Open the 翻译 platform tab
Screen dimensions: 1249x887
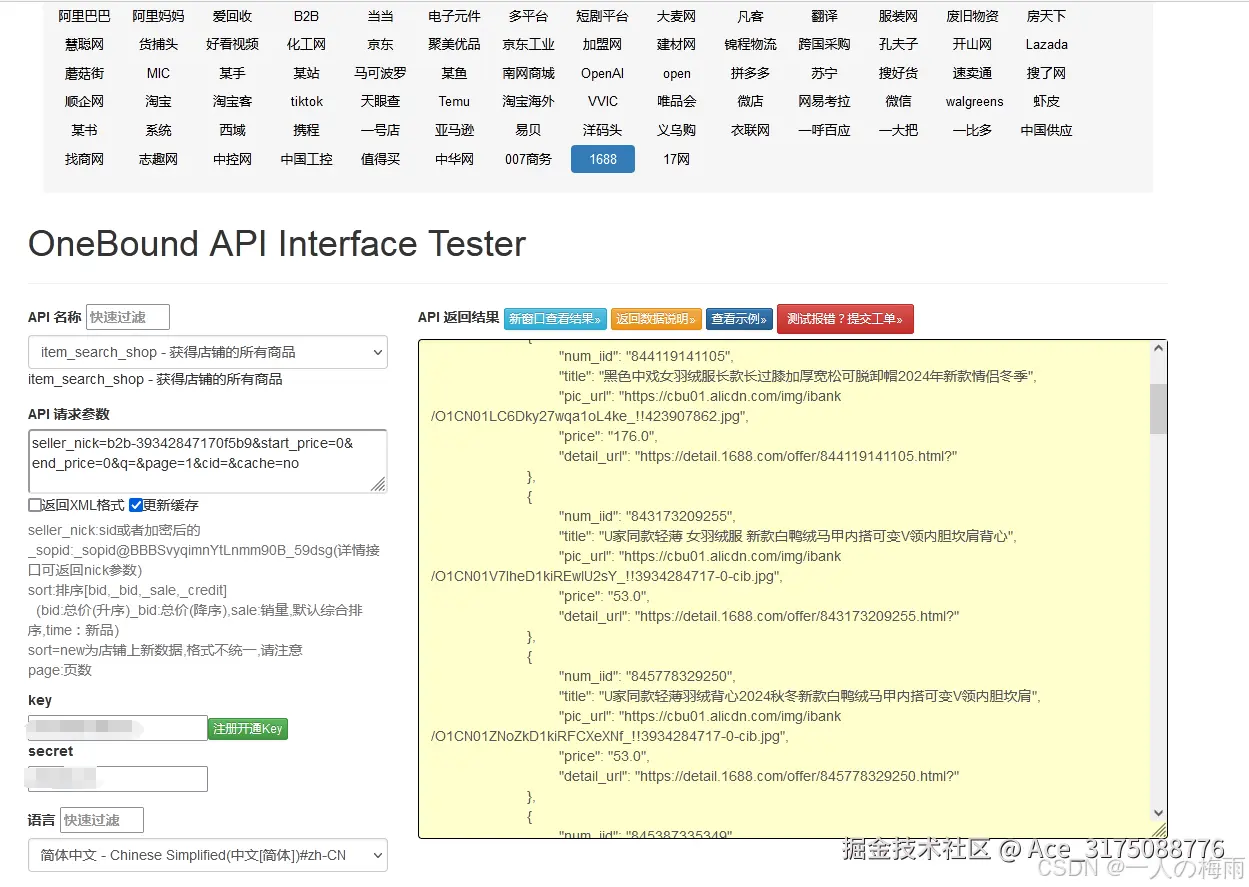[x=824, y=16]
